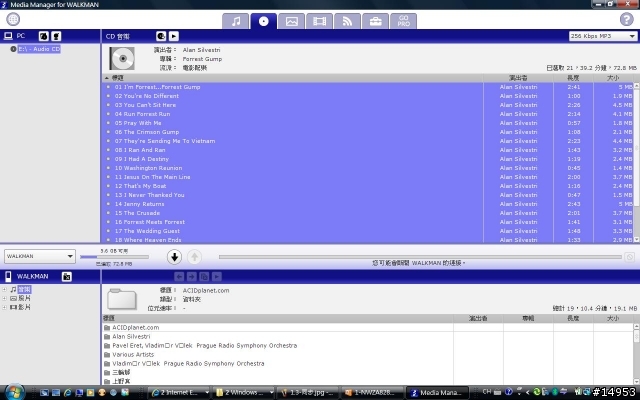Click the copy icon in WALKMAN toolbar
This screenshot has height=400, width=640.
pos(204,277)
